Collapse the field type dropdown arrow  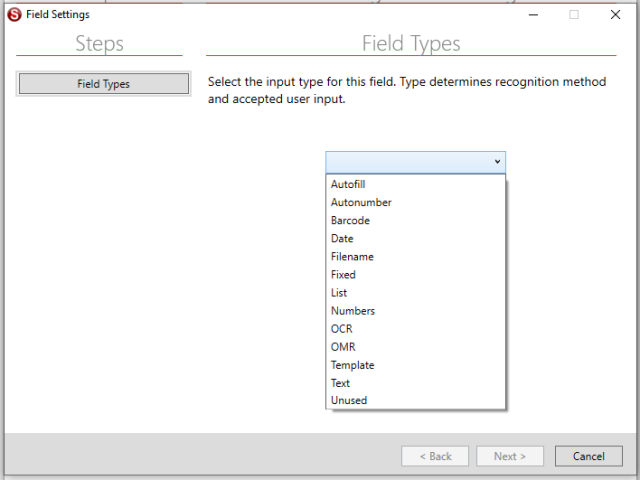tap(497, 162)
